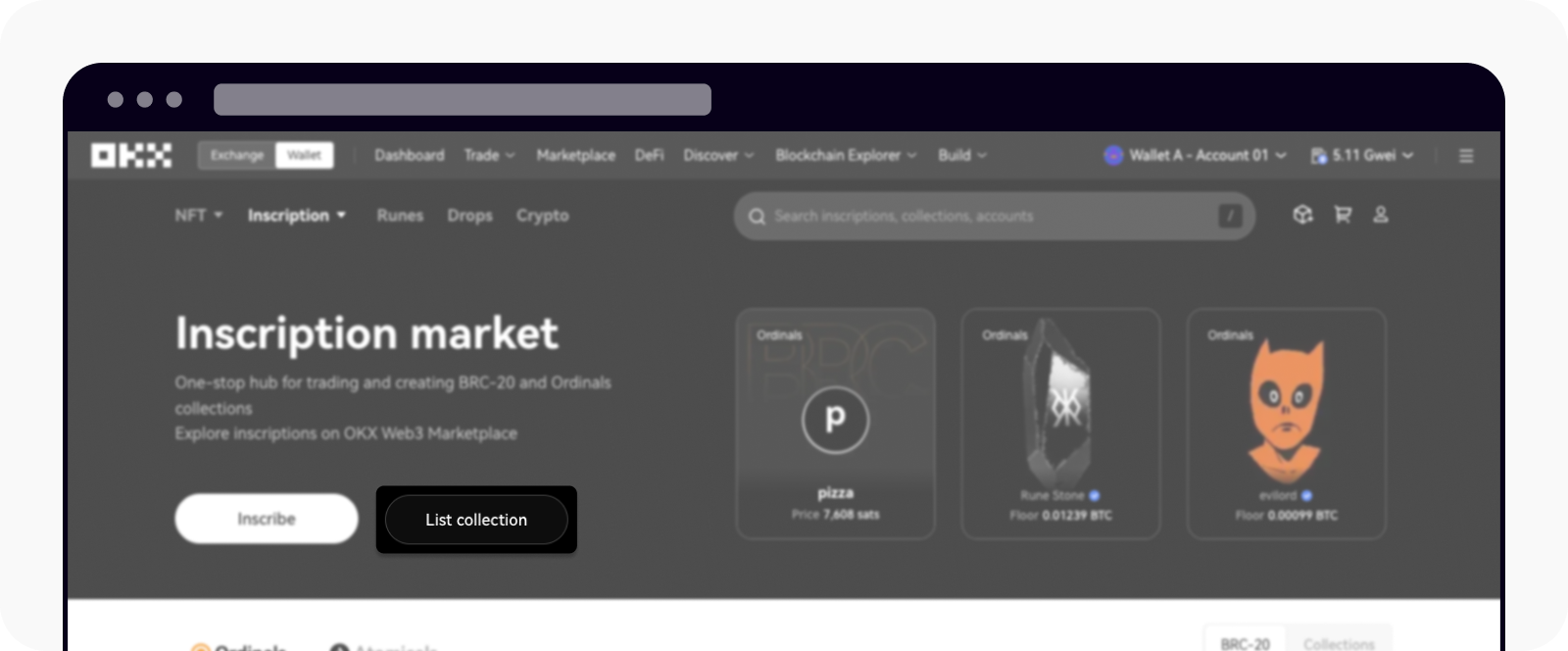Open the shopping cart
Image resolution: width=1568 pixels, height=651 pixels.
(1343, 215)
